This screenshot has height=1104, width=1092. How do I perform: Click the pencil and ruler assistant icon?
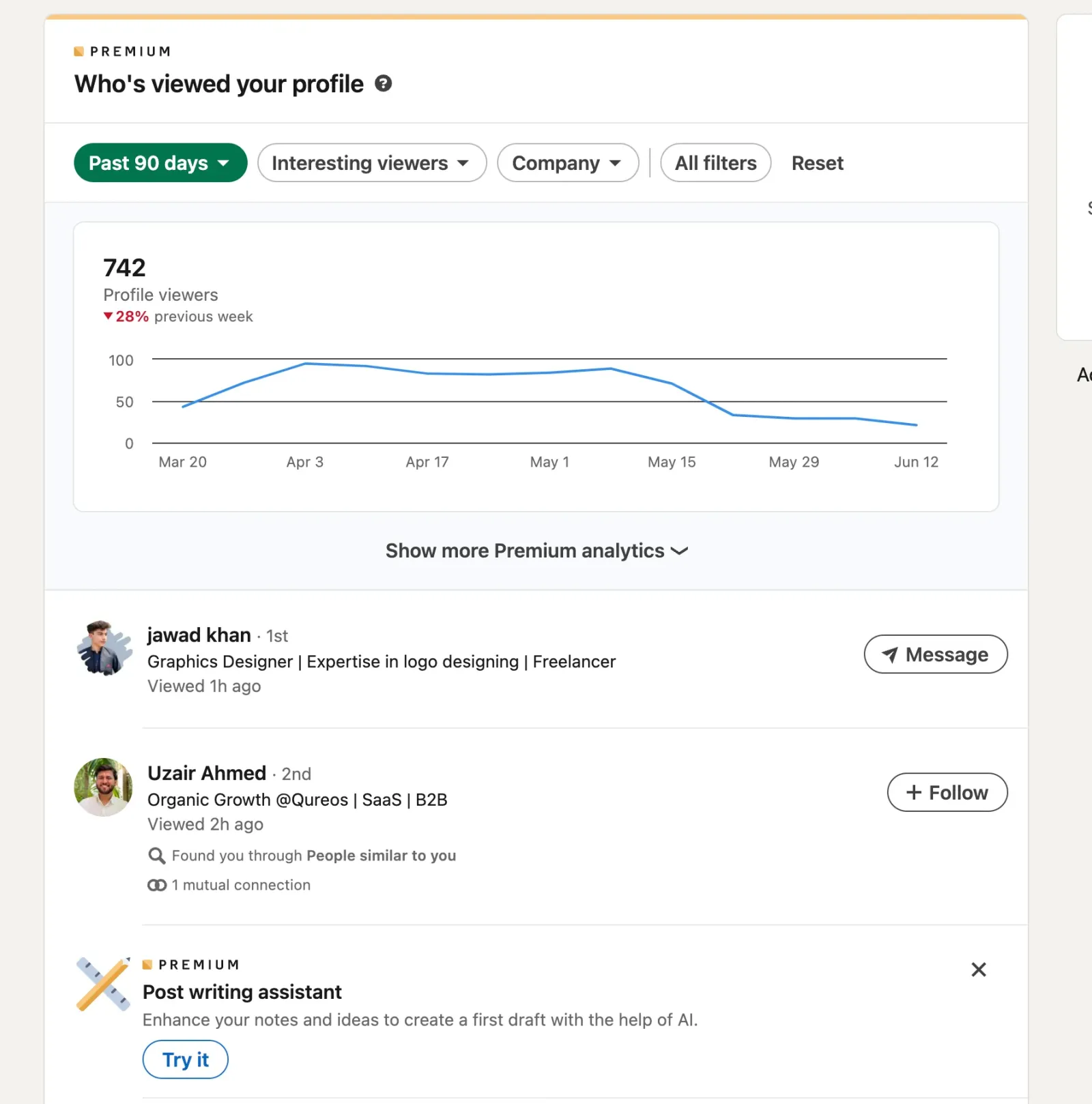tap(103, 985)
